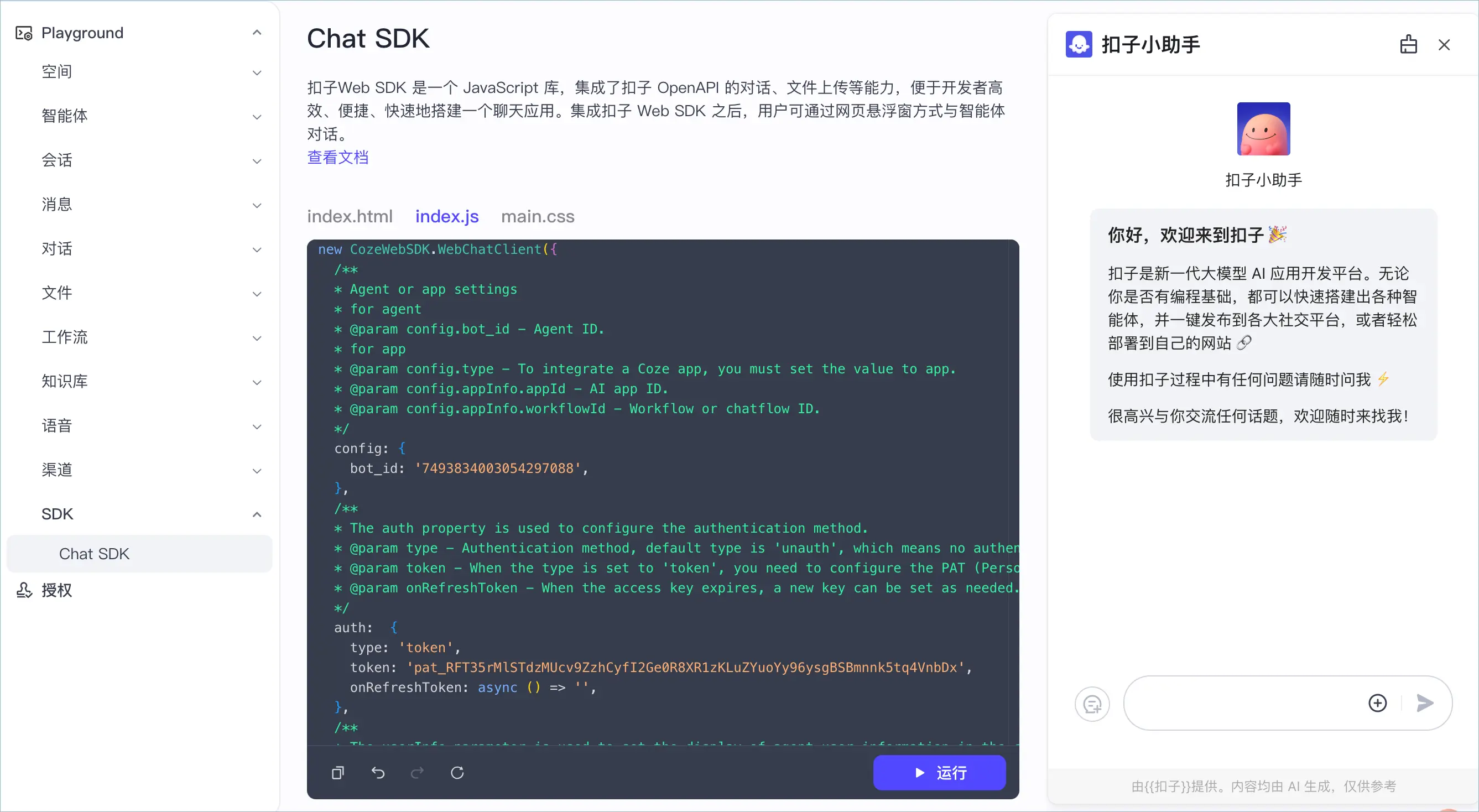Viewport: 1479px width, 812px height.
Task: Click the 'config: {' code line
Action: (x=369, y=449)
